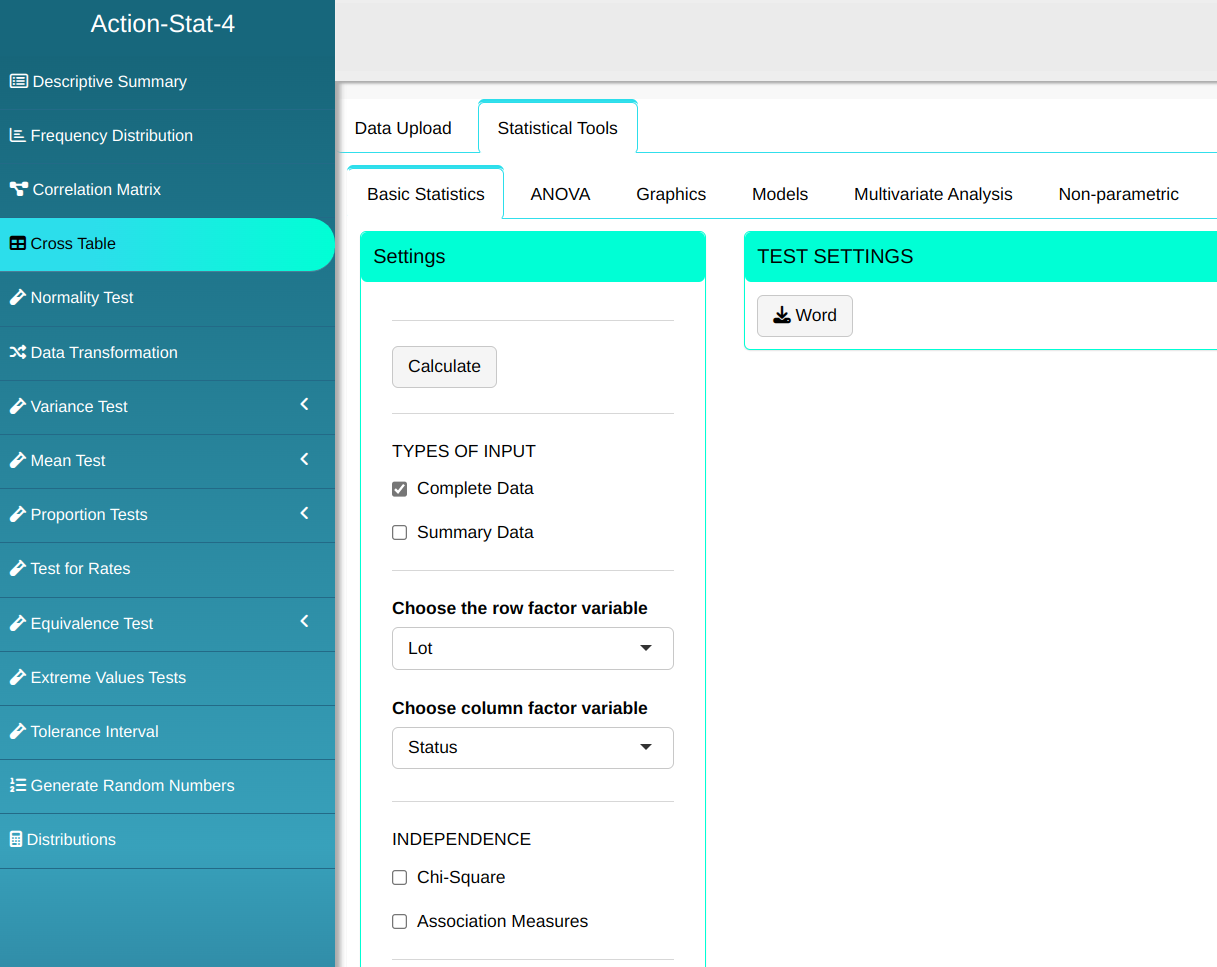Open the row factor variable dropdown
This screenshot has width=1217, height=967.
click(x=532, y=648)
